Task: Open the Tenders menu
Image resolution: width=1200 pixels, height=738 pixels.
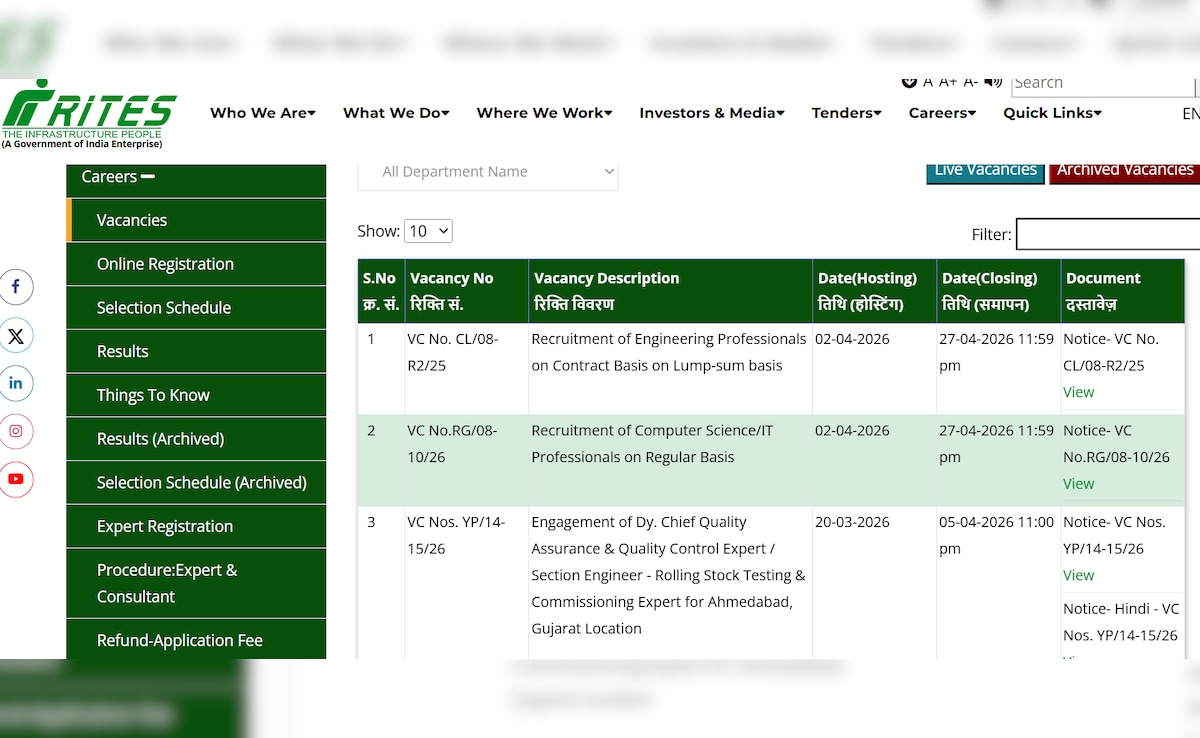Action: 846,113
